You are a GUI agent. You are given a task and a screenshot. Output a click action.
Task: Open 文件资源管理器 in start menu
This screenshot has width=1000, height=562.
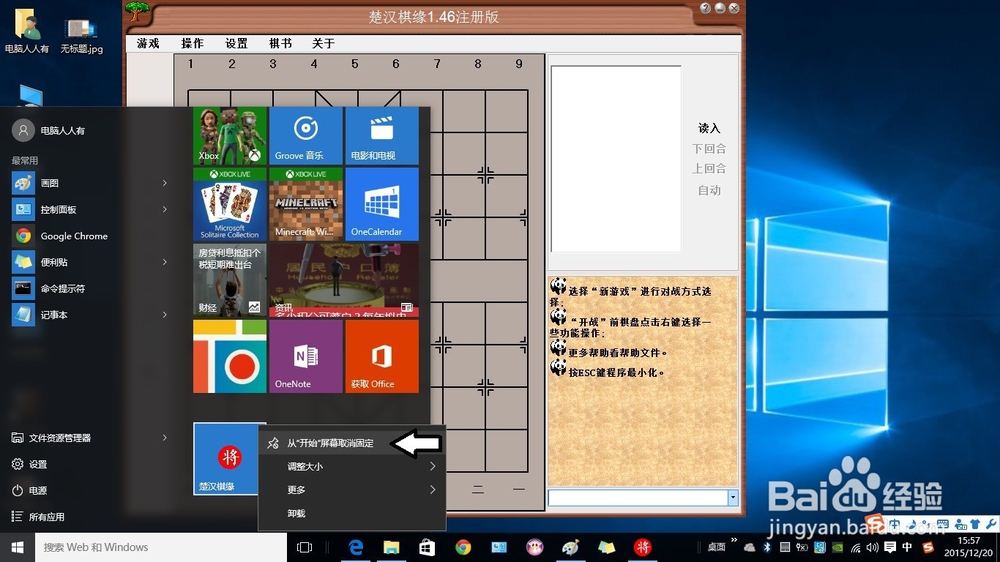59,438
